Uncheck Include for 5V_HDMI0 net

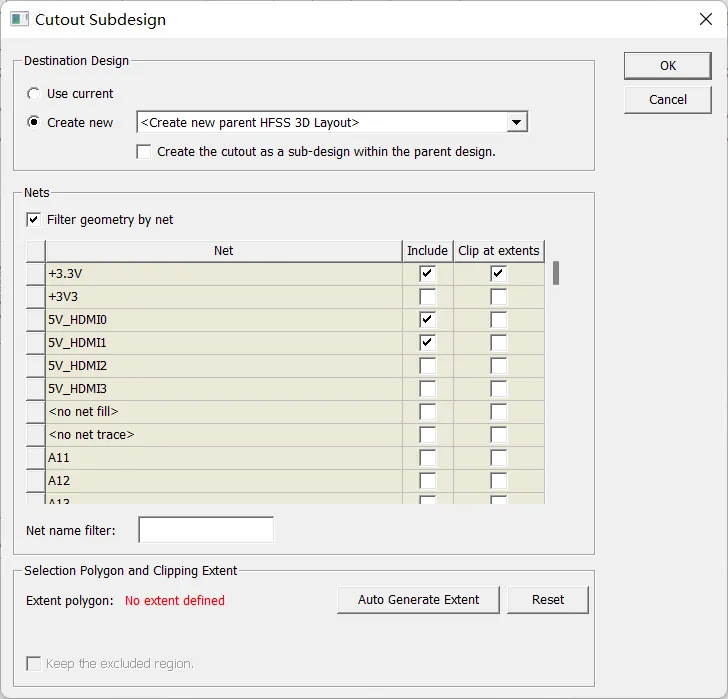pyautogui.click(x=427, y=319)
